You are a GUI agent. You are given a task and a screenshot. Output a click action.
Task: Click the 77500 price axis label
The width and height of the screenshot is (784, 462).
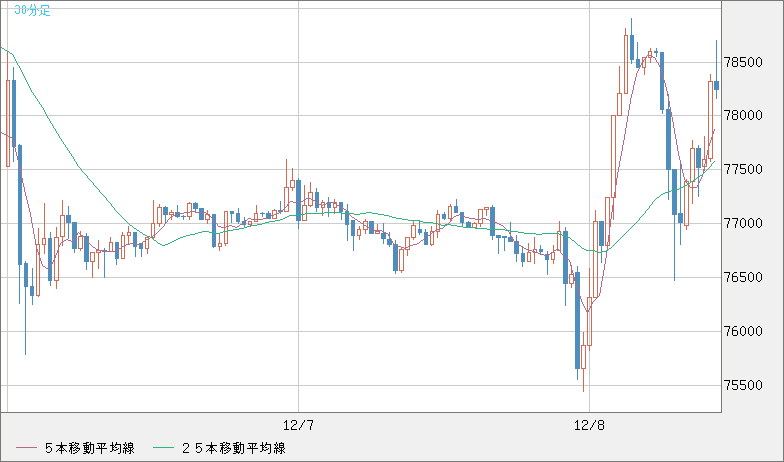tap(744, 170)
